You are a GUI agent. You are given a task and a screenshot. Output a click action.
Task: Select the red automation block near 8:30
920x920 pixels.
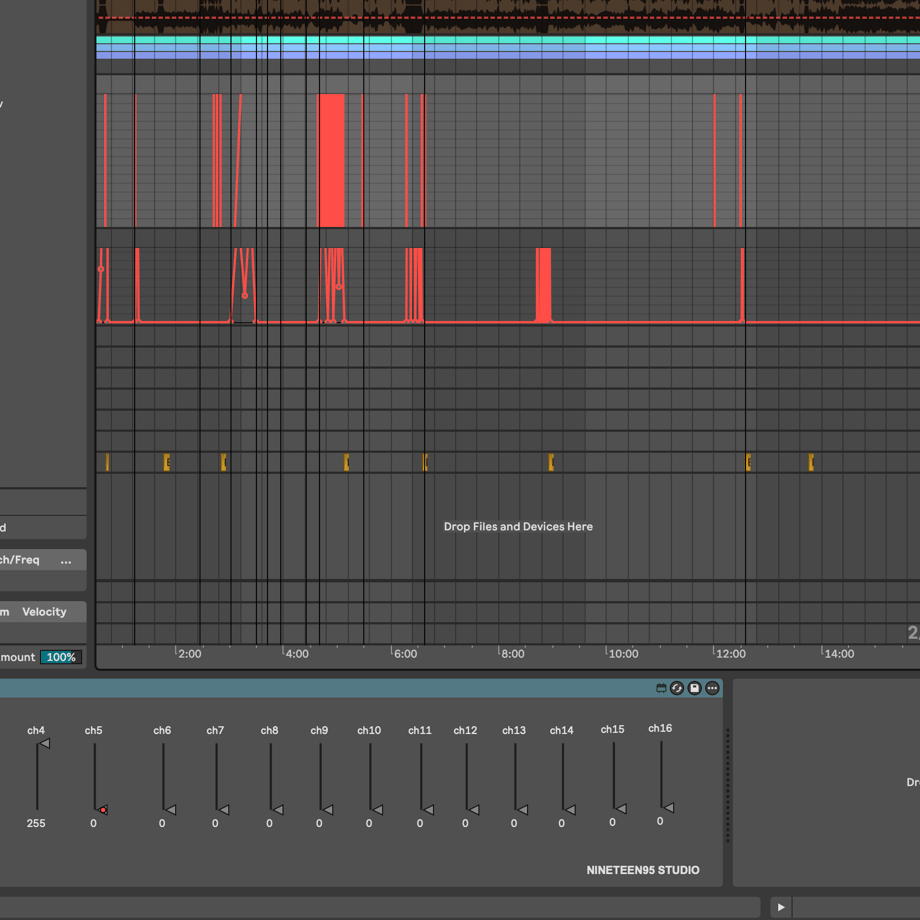pyautogui.click(x=544, y=285)
